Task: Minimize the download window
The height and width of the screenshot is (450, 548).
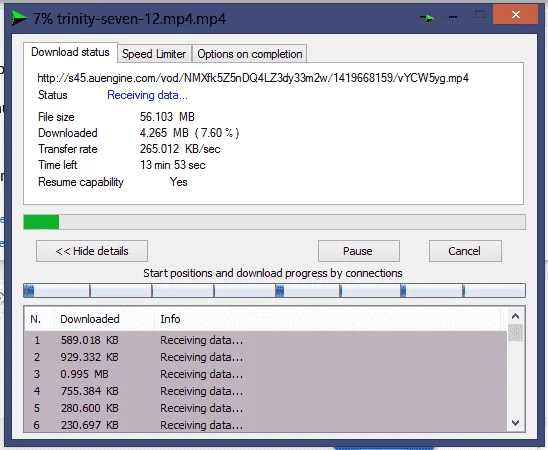Action: (x=453, y=17)
